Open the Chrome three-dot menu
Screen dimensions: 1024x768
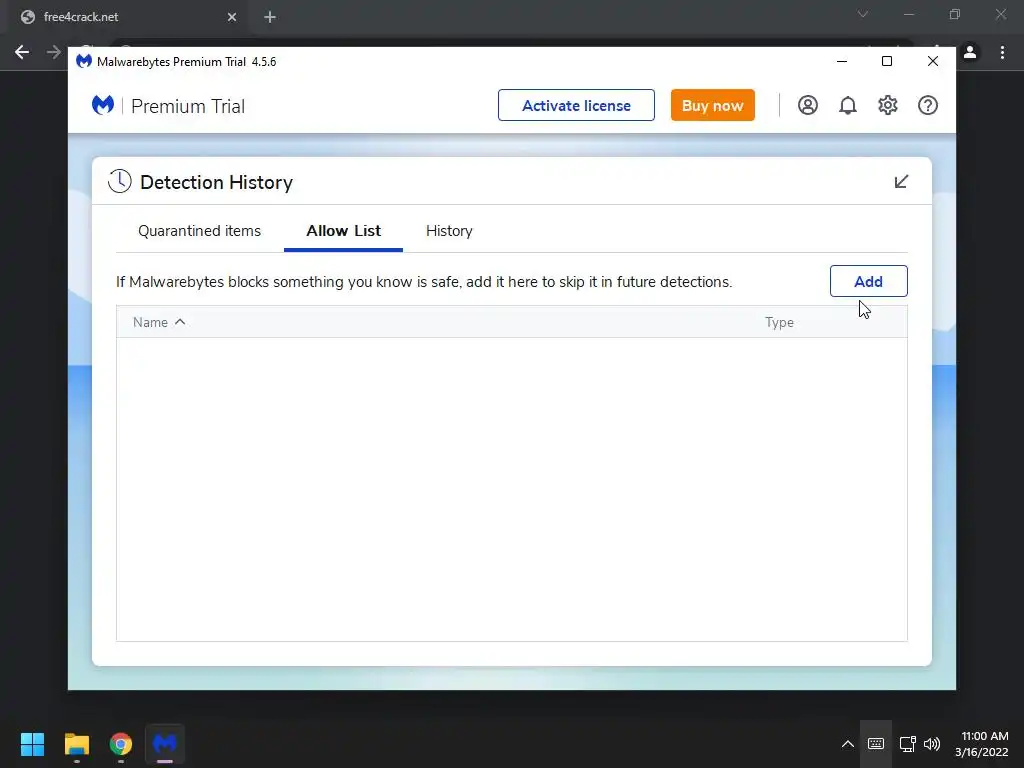pos(1002,52)
